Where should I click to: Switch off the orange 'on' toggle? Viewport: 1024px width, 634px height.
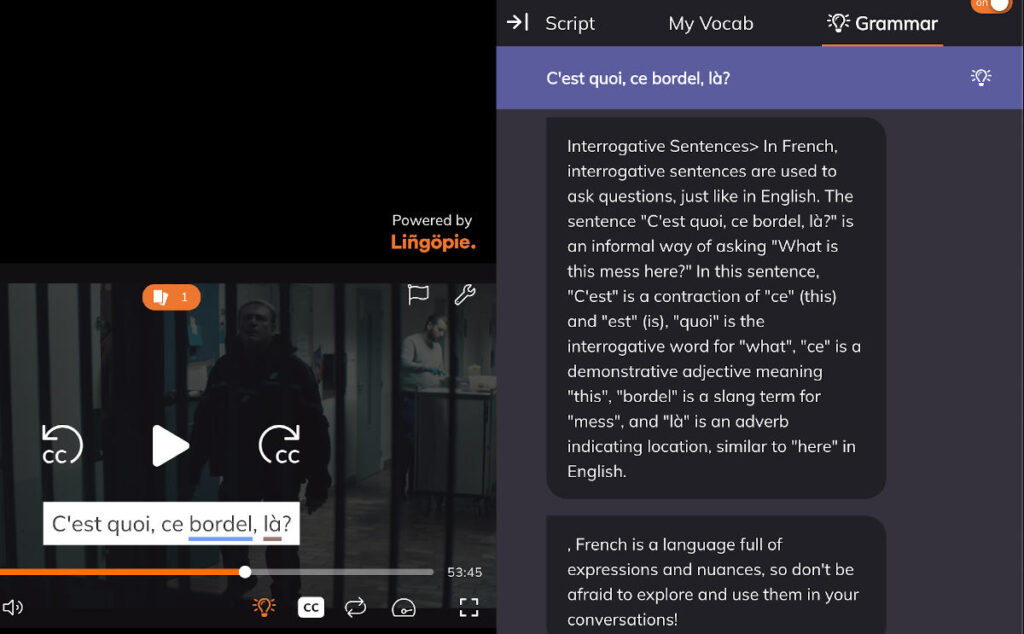[x=991, y=5]
